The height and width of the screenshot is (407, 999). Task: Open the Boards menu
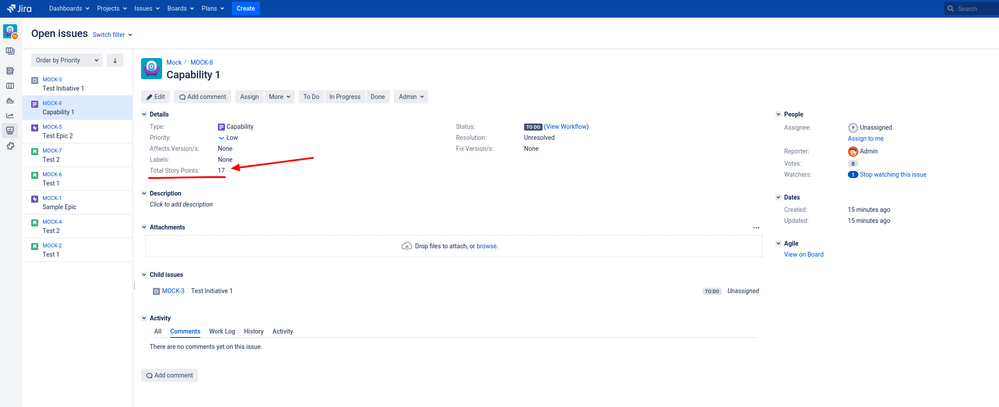(x=181, y=9)
